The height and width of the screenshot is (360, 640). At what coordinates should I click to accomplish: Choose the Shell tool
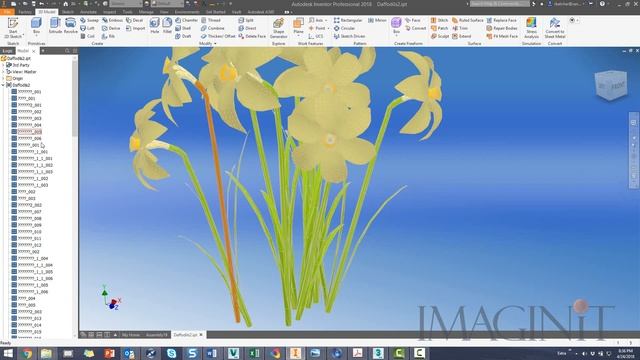point(183,28)
